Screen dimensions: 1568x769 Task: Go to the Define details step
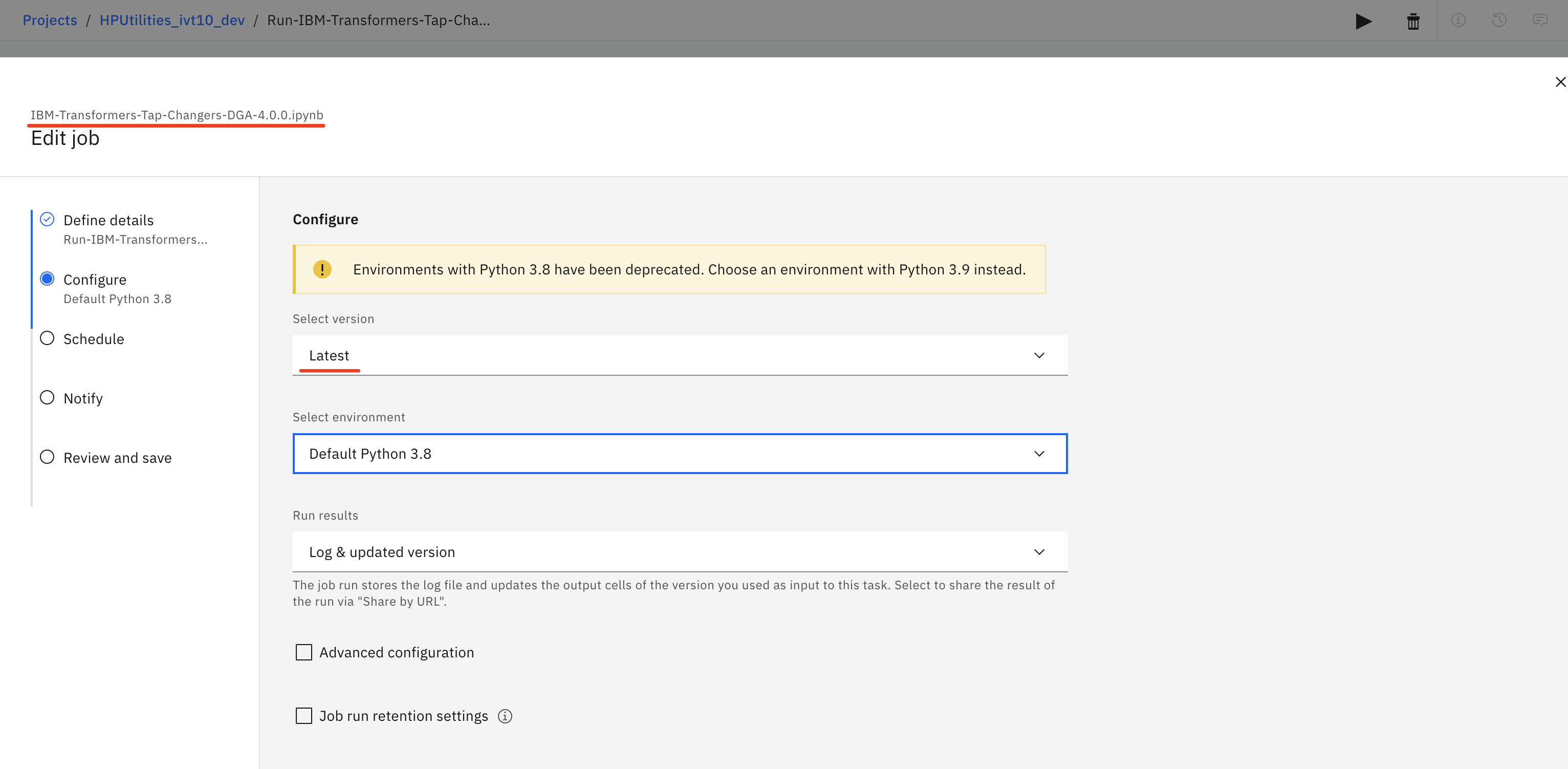[108, 220]
